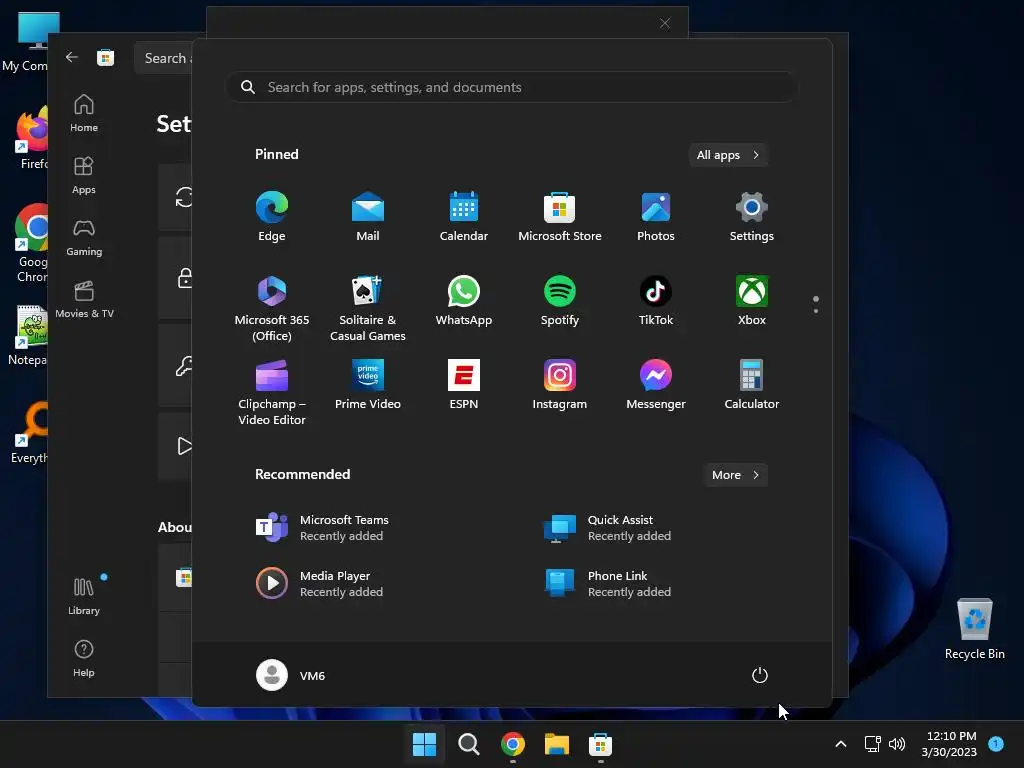Open Settings from the Start menu
The width and height of the screenshot is (1024, 768).
click(x=752, y=217)
